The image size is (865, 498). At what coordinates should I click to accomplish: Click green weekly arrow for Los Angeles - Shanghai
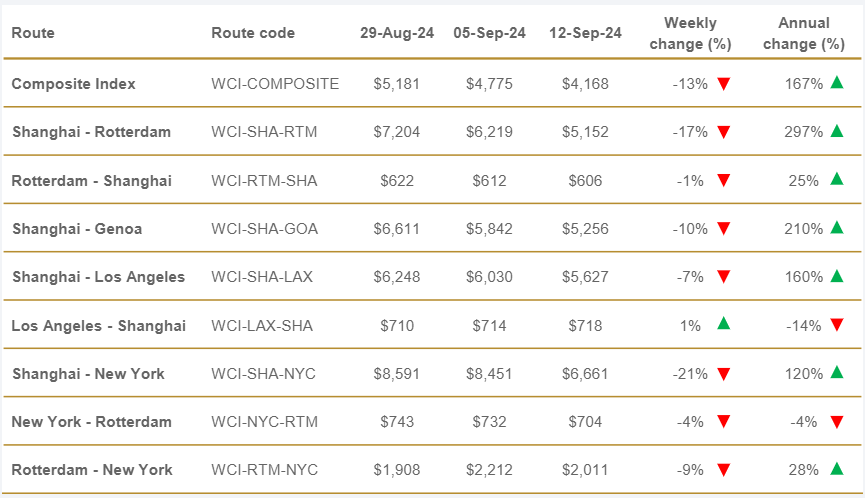724,324
